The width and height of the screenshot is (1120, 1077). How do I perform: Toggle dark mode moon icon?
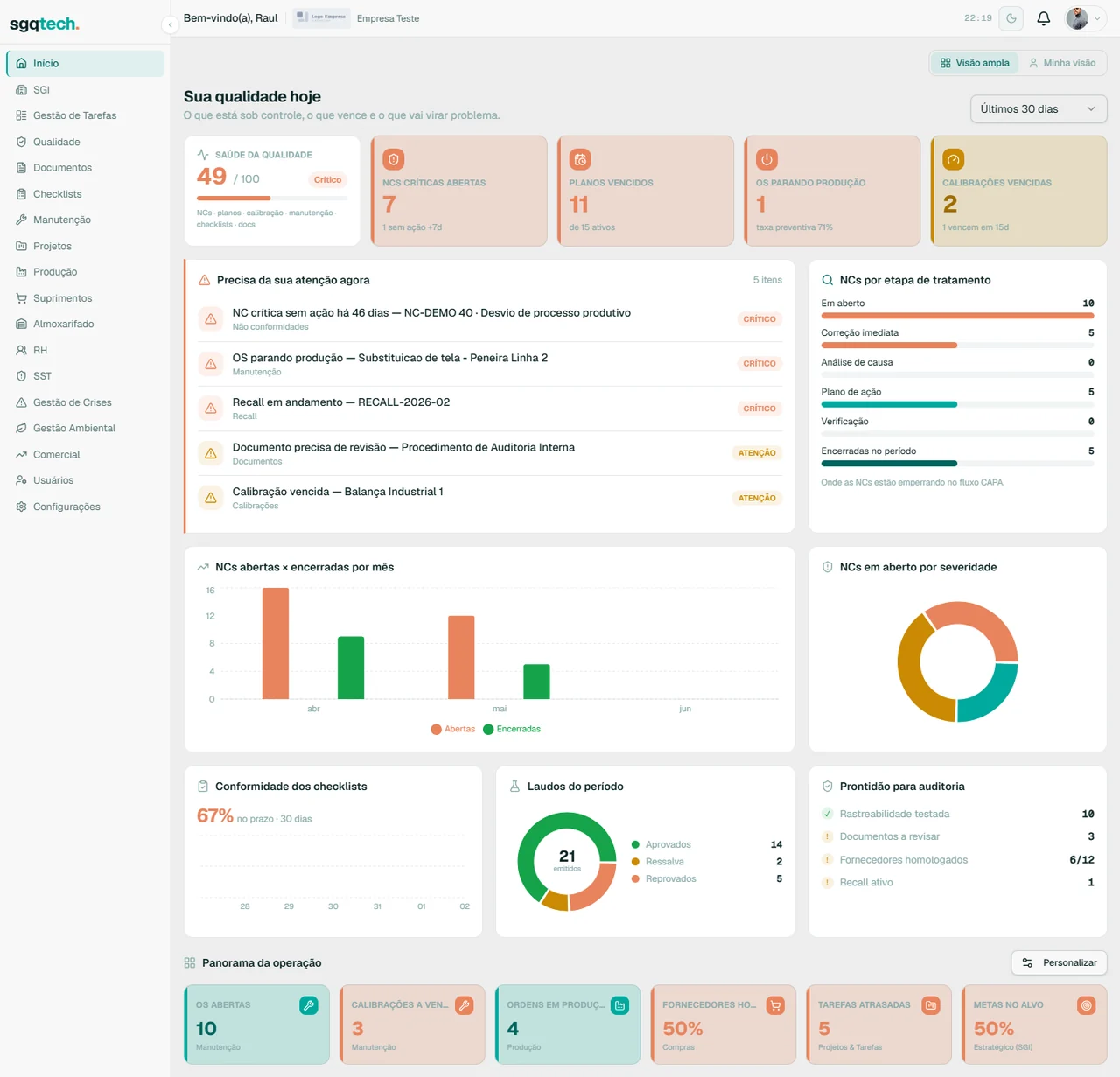pyautogui.click(x=1011, y=18)
